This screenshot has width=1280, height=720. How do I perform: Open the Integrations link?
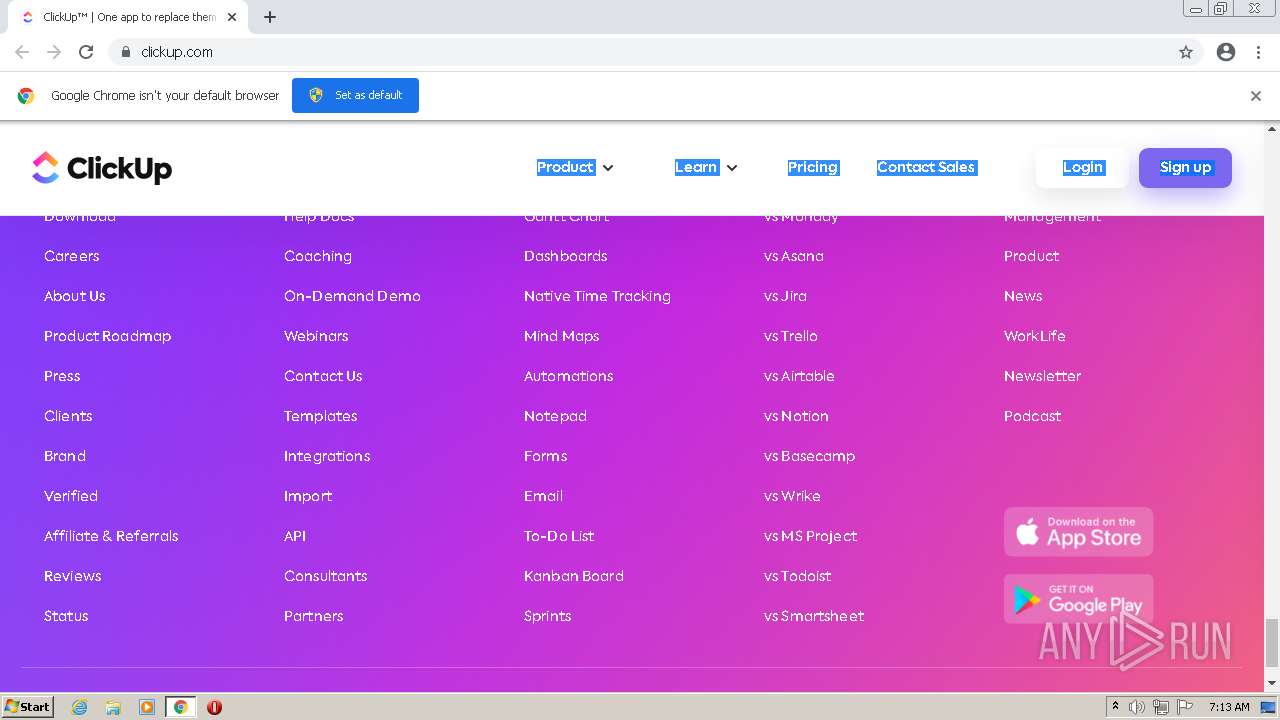pyautogui.click(x=327, y=456)
